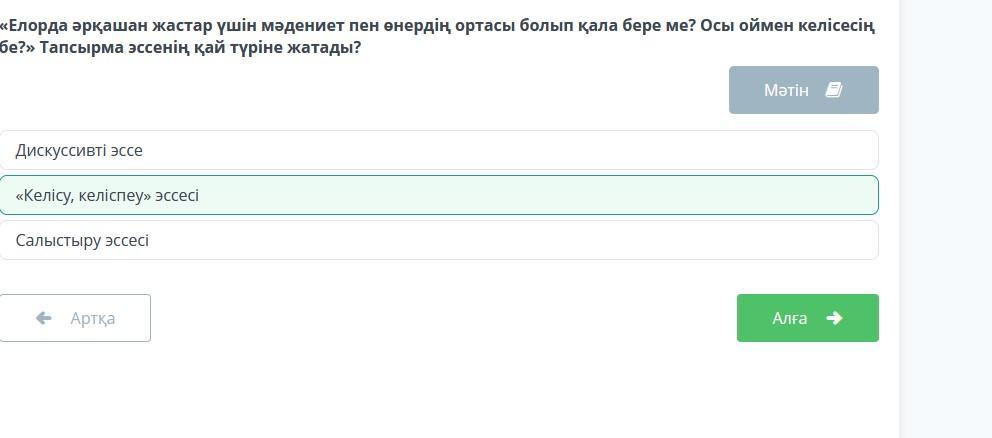Click the Мәтін label text
This screenshot has width=992, height=438.
[786, 90]
